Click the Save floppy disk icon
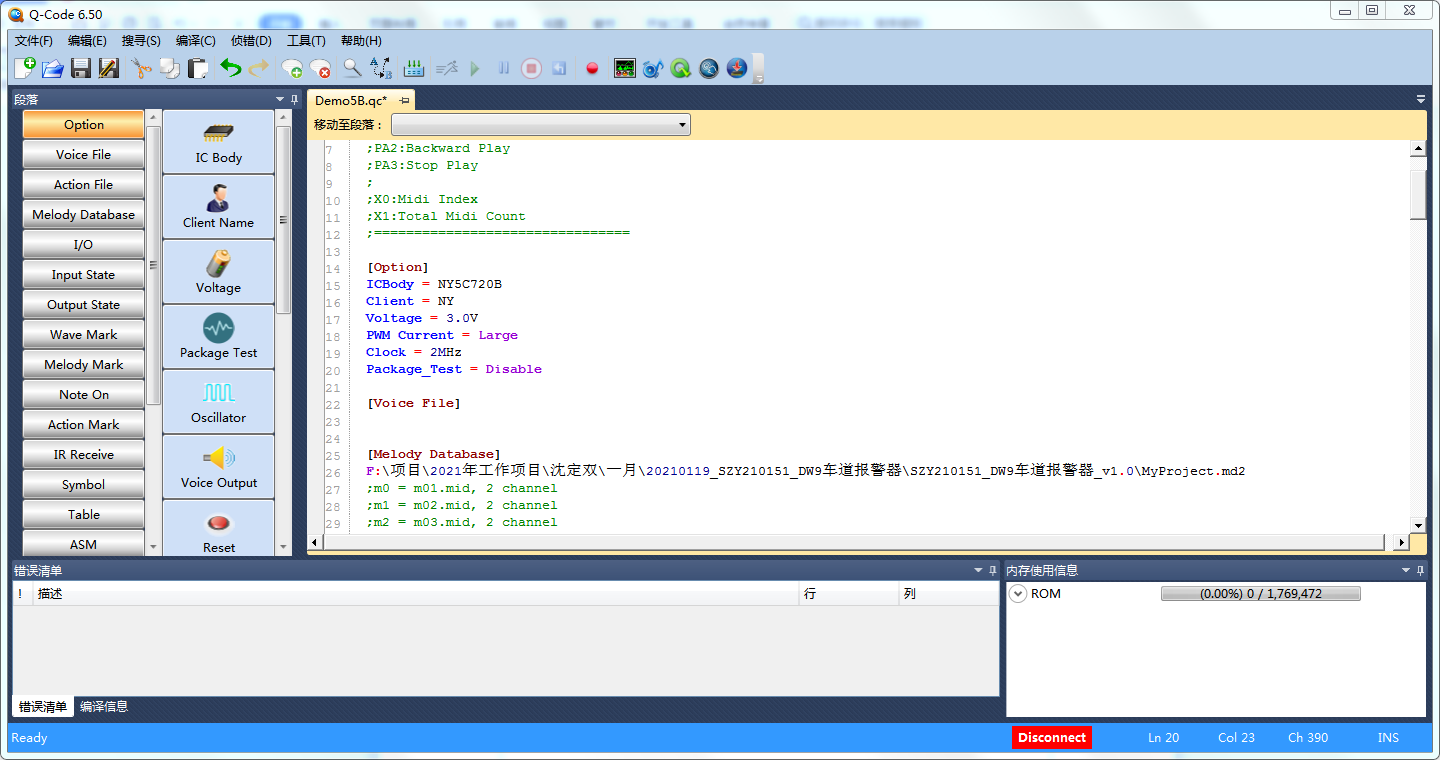 (x=81, y=68)
